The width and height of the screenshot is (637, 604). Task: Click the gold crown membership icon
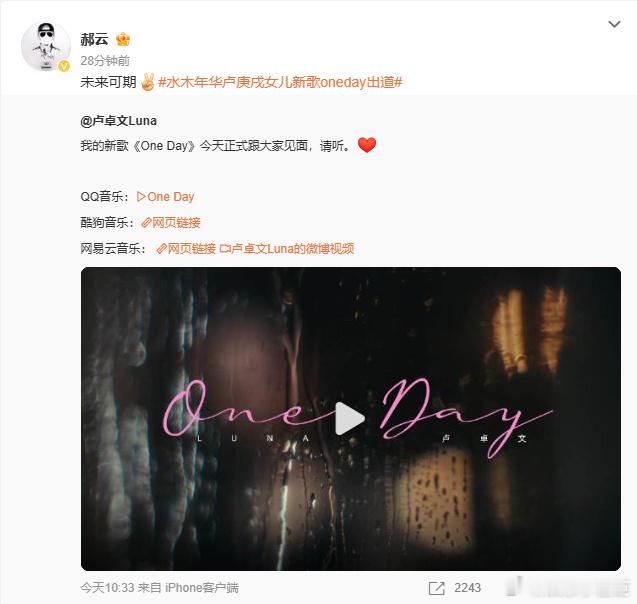(123, 39)
